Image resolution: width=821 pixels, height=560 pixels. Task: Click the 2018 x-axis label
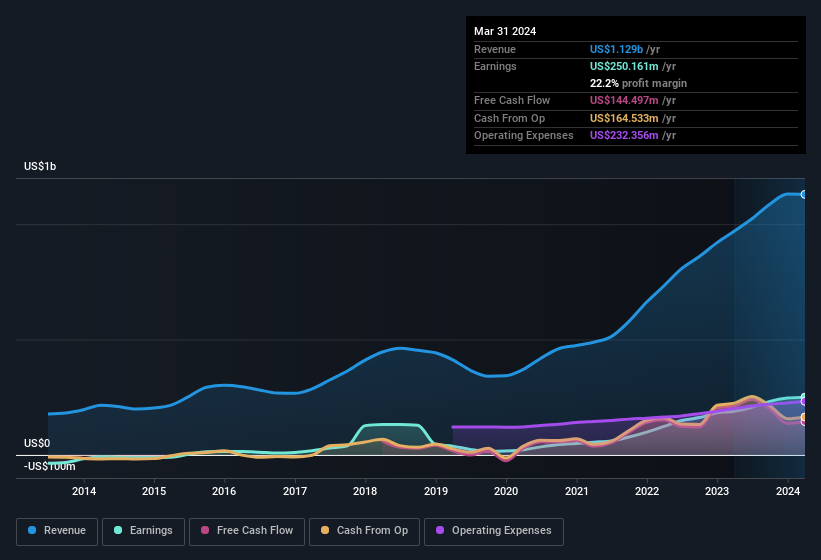(x=365, y=491)
